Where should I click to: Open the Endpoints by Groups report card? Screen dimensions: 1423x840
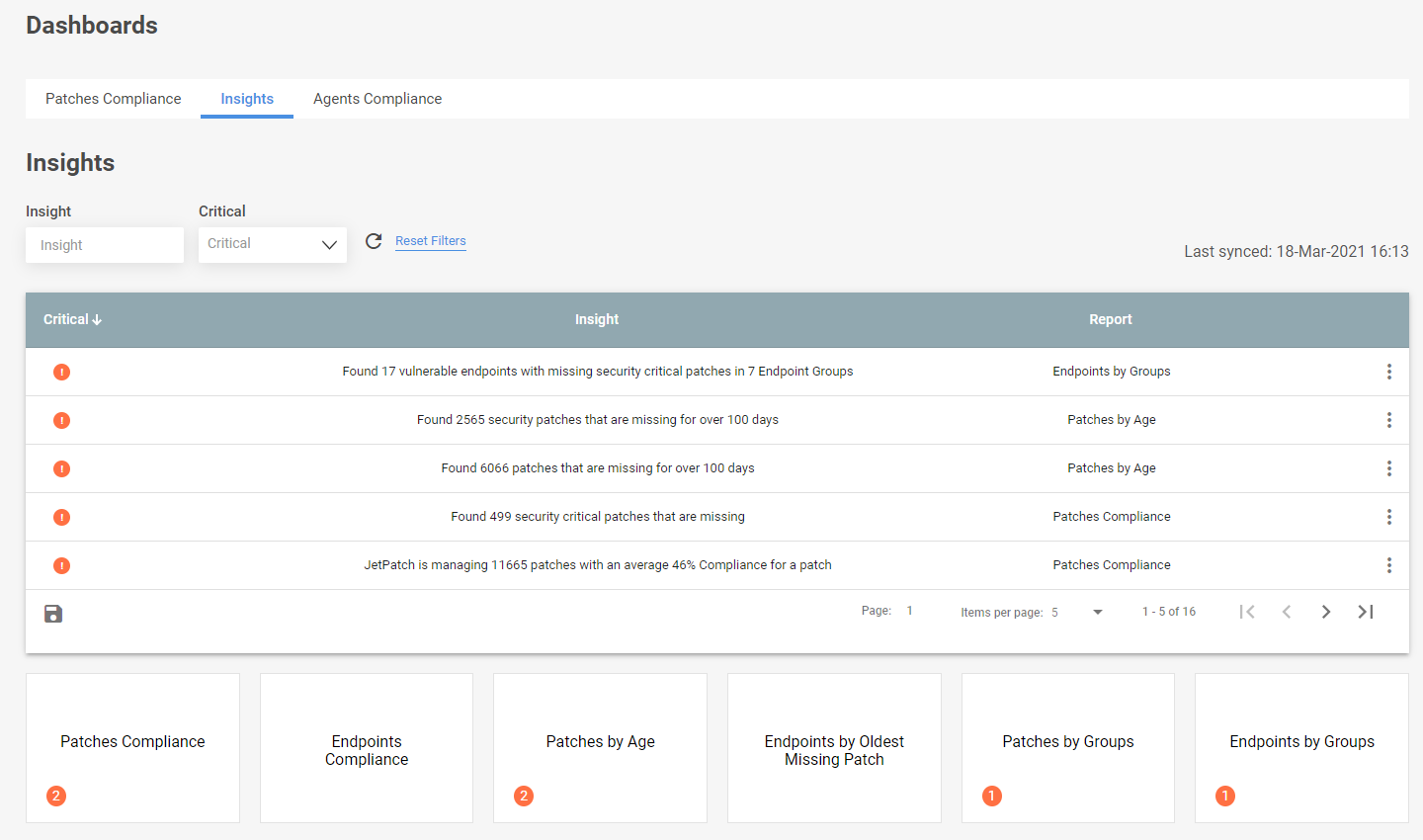tap(1301, 748)
